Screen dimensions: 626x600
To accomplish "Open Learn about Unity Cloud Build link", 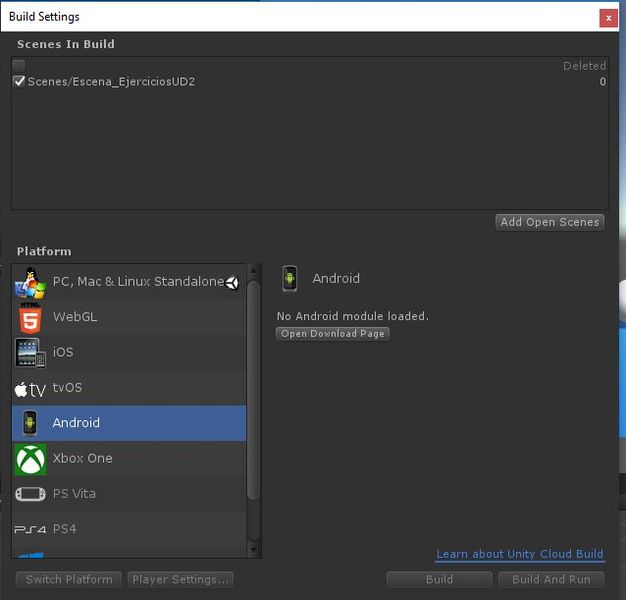I will tap(520, 554).
